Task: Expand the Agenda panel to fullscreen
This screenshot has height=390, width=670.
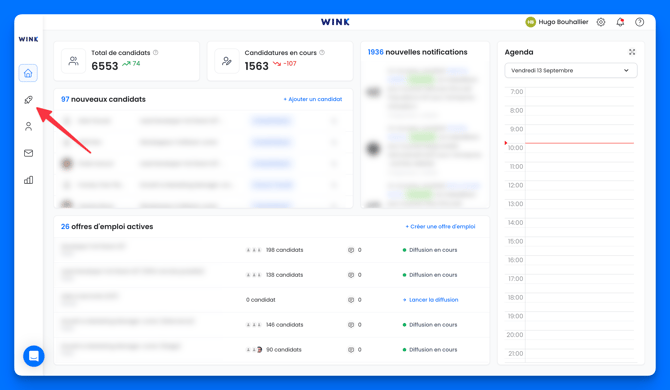Action: pos(632,52)
